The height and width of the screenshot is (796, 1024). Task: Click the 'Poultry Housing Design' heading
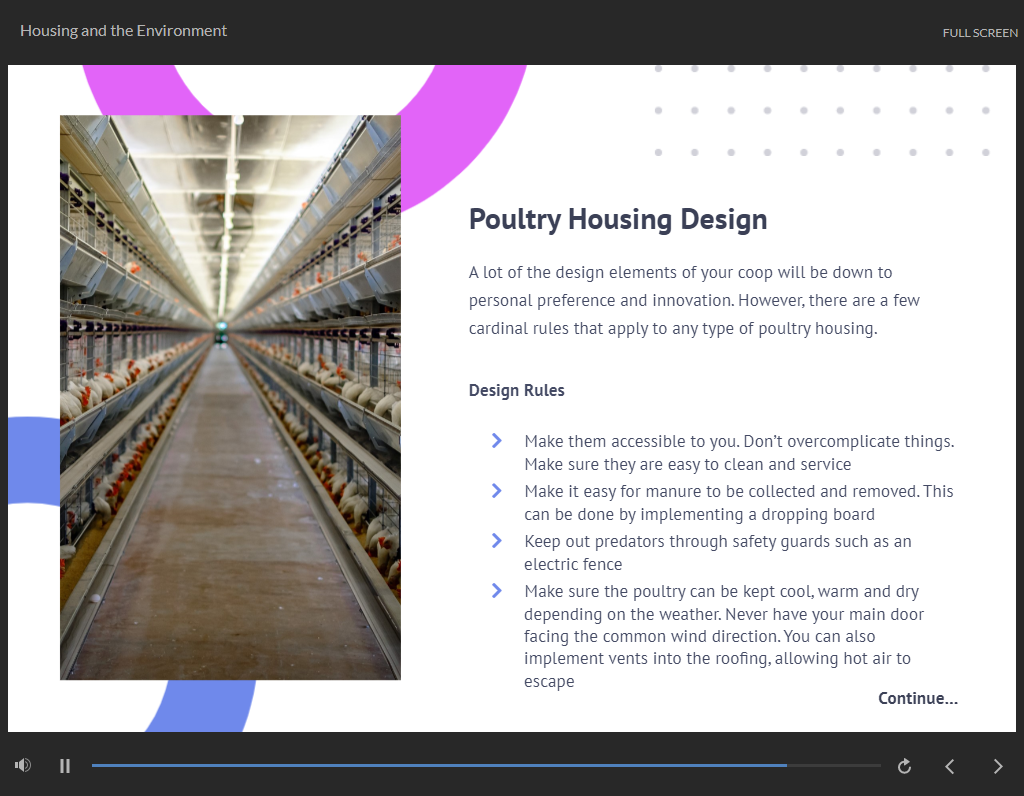tap(618, 219)
